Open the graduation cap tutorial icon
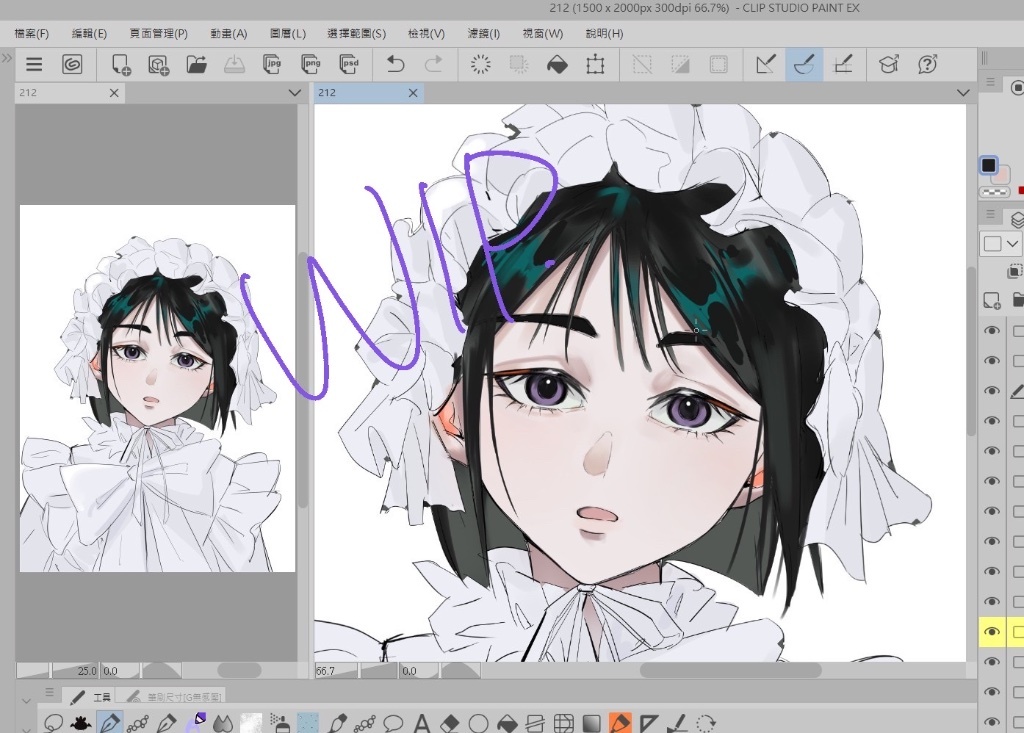This screenshot has height=733, width=1024. point(888,64)
